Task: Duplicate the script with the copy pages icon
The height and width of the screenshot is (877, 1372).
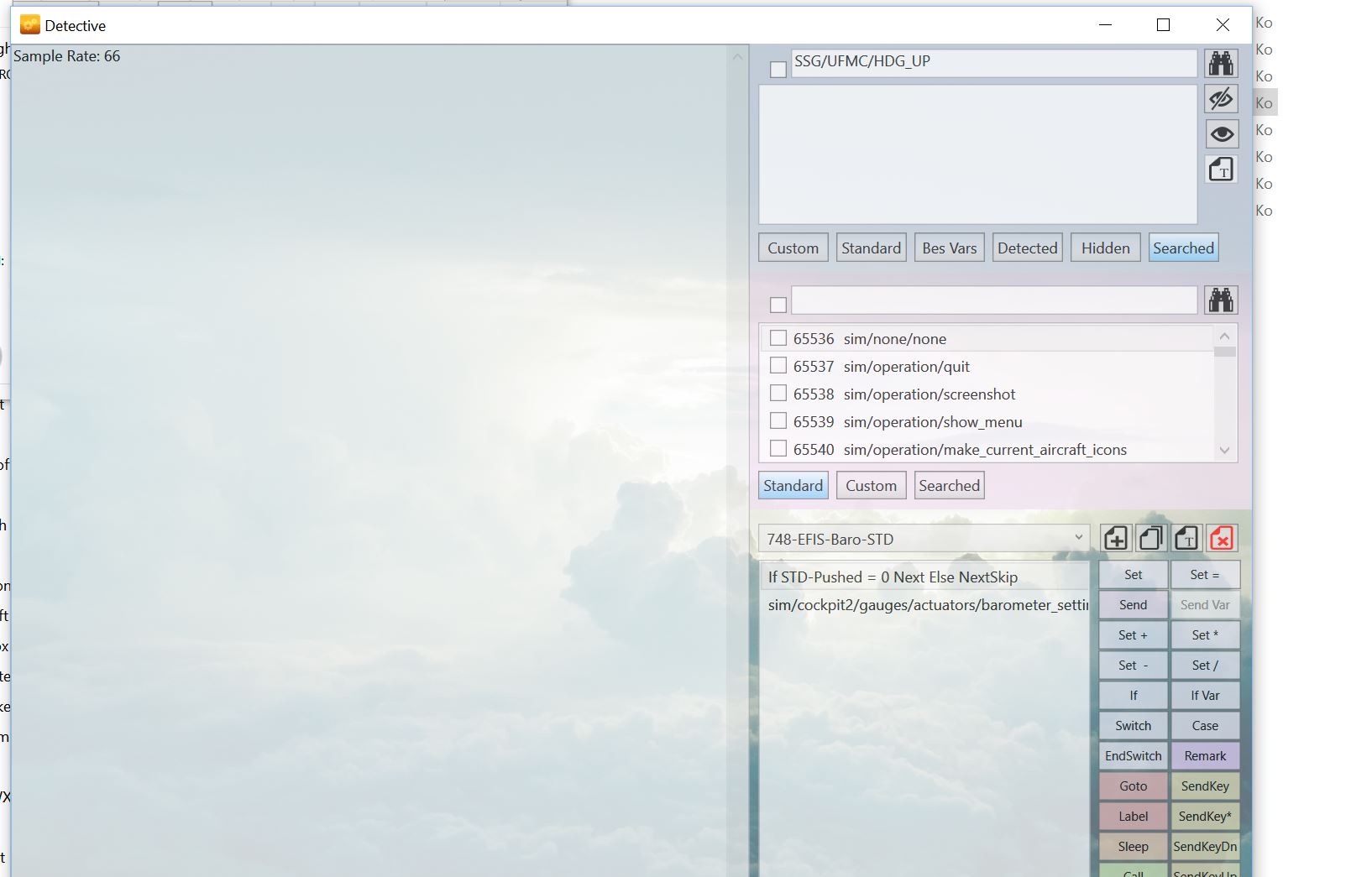Action: tap(1150, 538)
